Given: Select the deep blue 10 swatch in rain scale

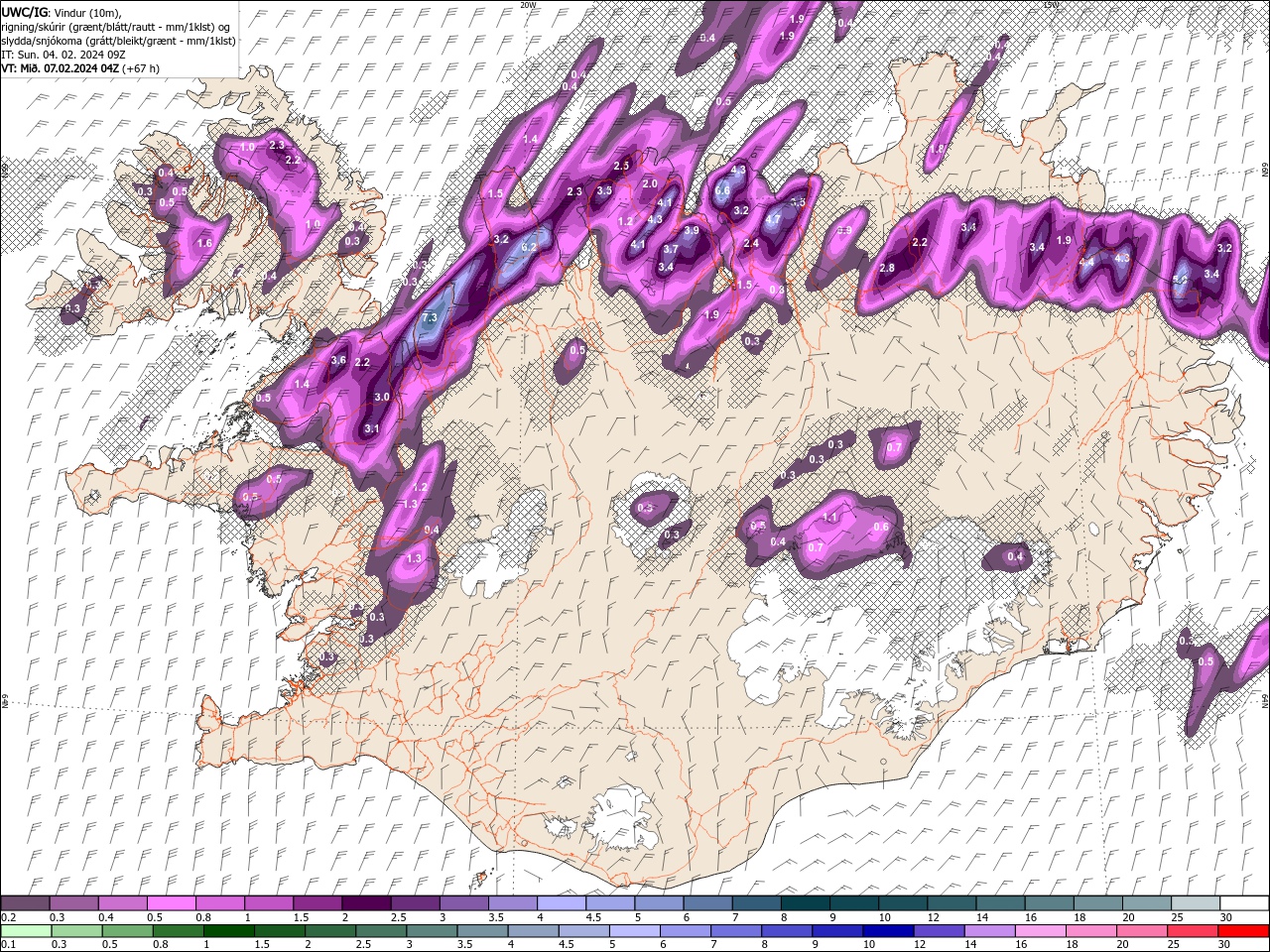Looking at the screenshot, I should (886, 930).
